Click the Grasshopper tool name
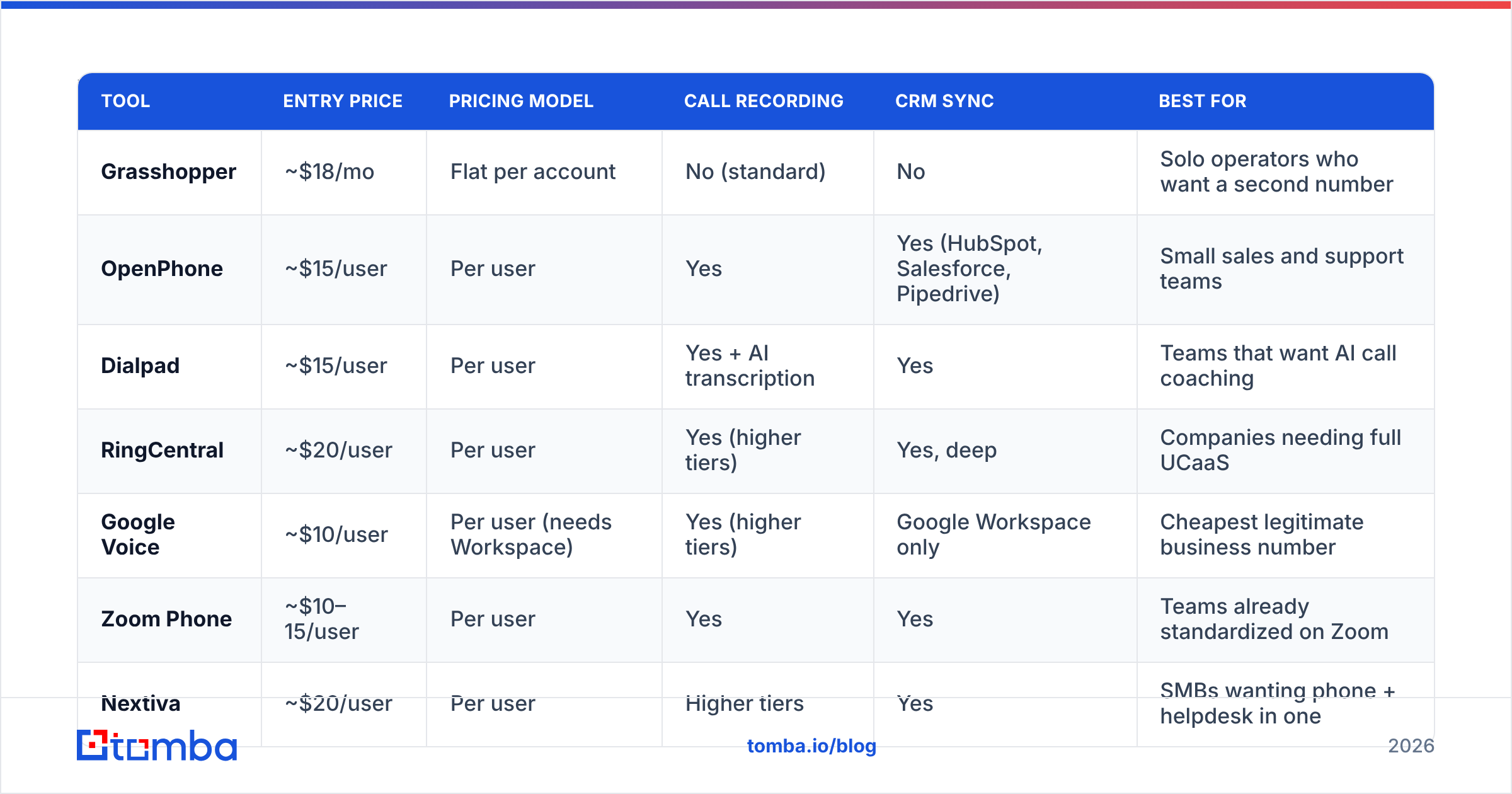The width and height of the screenshot is (1512, 794). [x=169, y=172]
